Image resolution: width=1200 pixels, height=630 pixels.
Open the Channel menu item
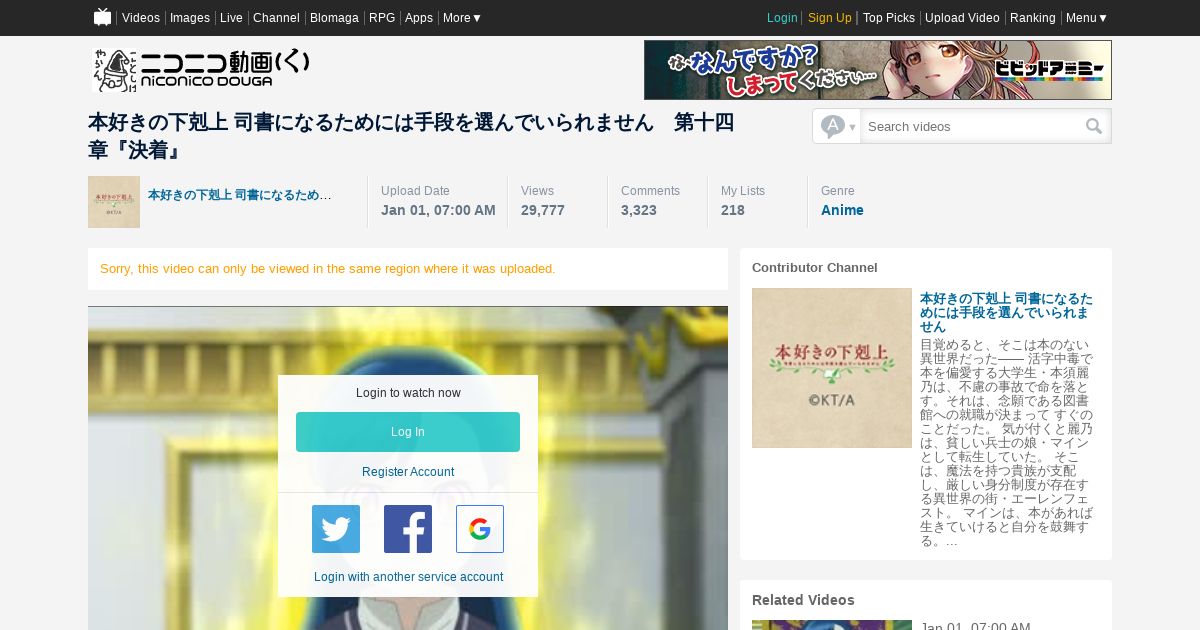pyautogui.click(x=276, y=18)
